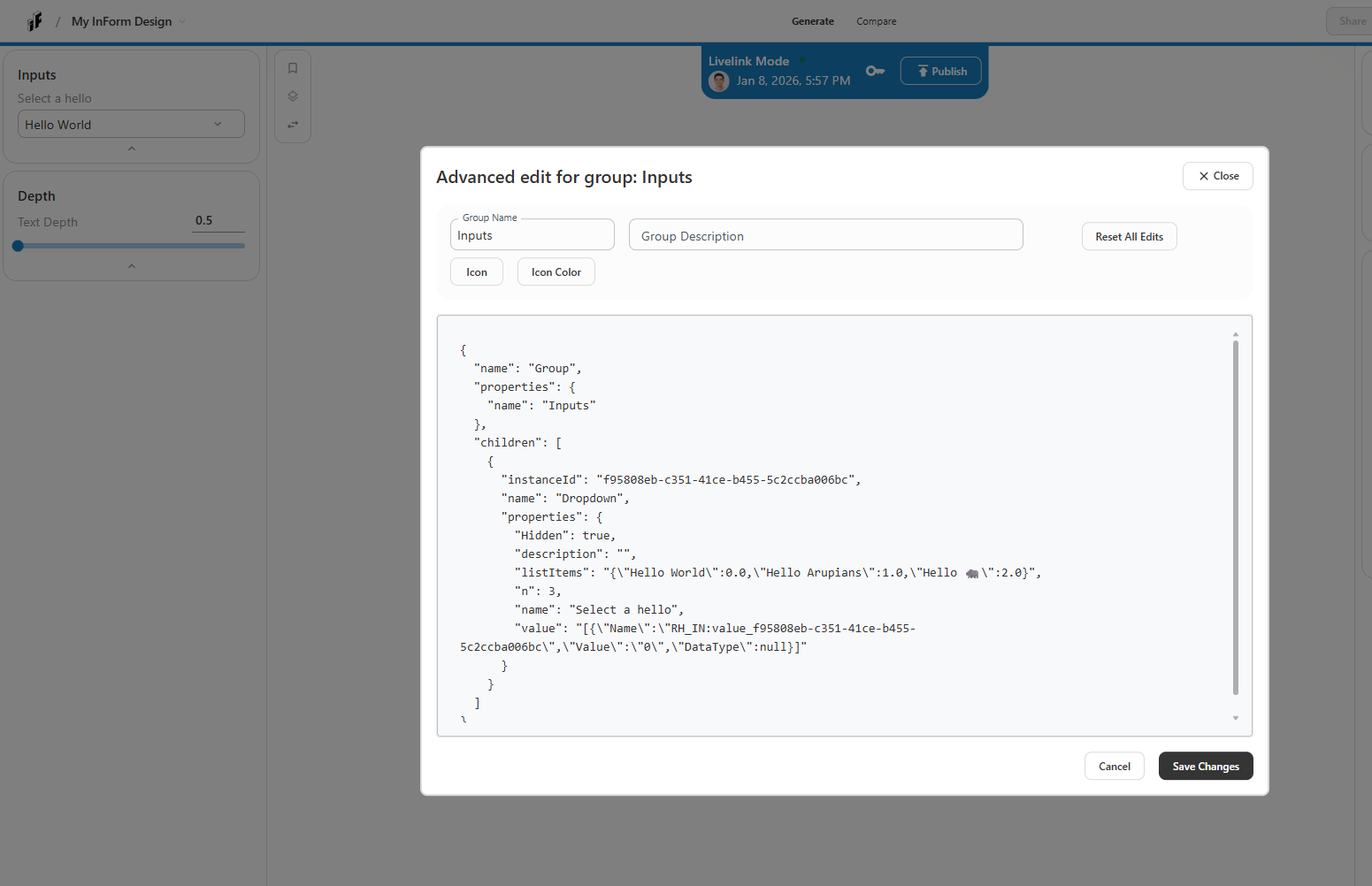Open the Icon Color picker
Image resolution: width=1372 pixels, height=886 pixels.
coord(556,272)
